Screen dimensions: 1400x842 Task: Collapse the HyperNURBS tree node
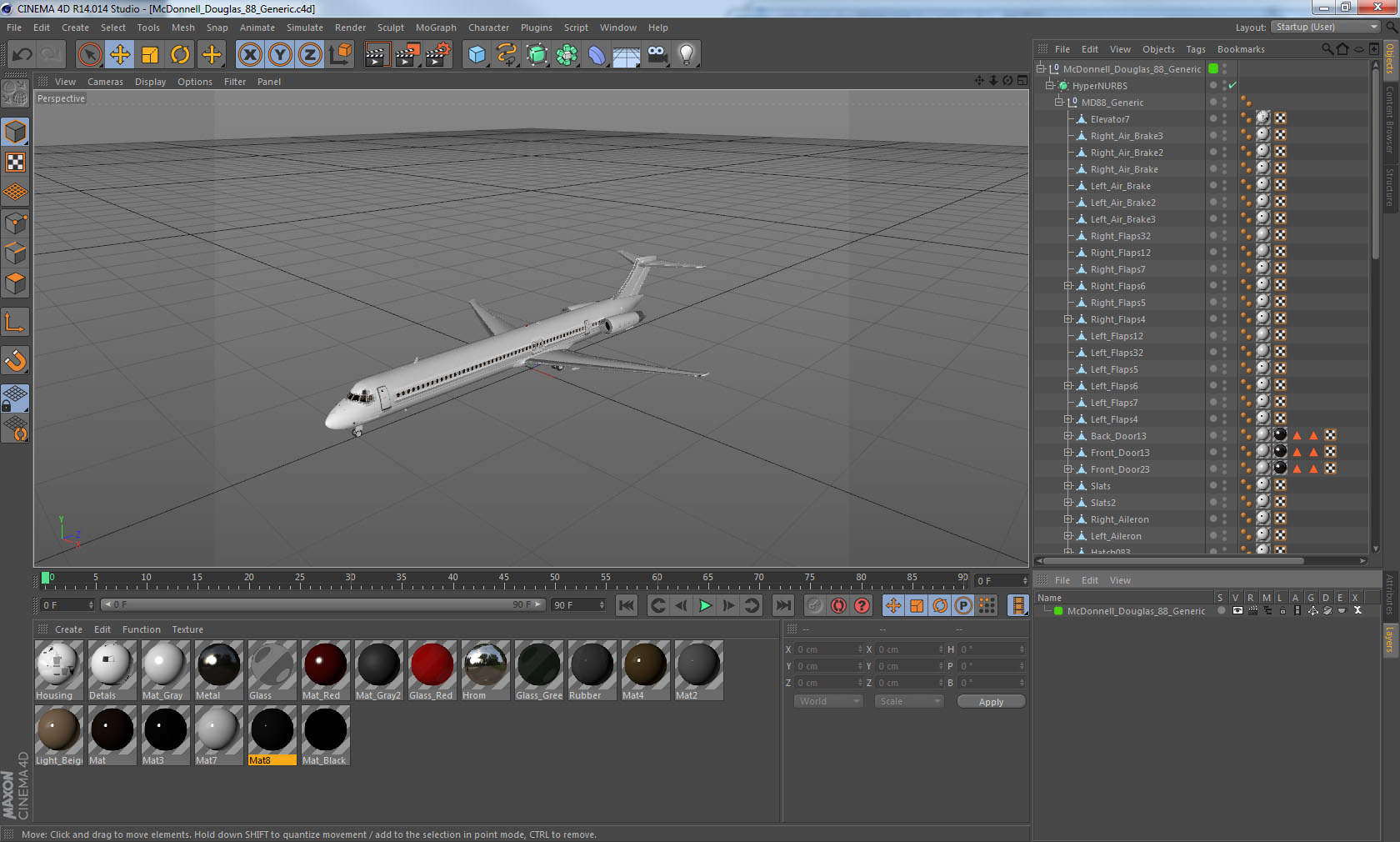[x=1050, y=85]
